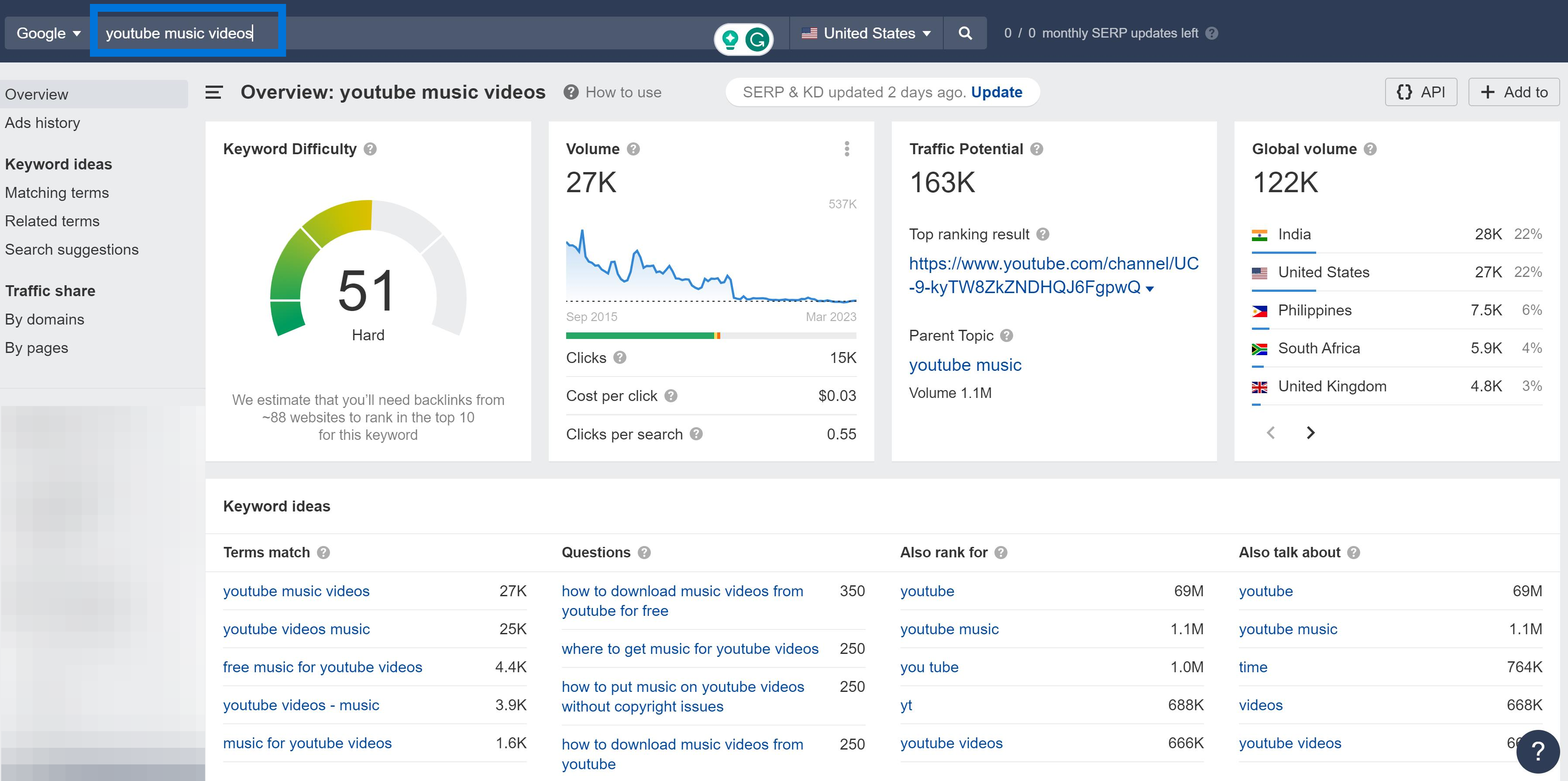Image resolution: width=1568 pixels, height=781 pixels.
Task: Click the clicks distribution bar under the chart
Action: click(711, 335)
